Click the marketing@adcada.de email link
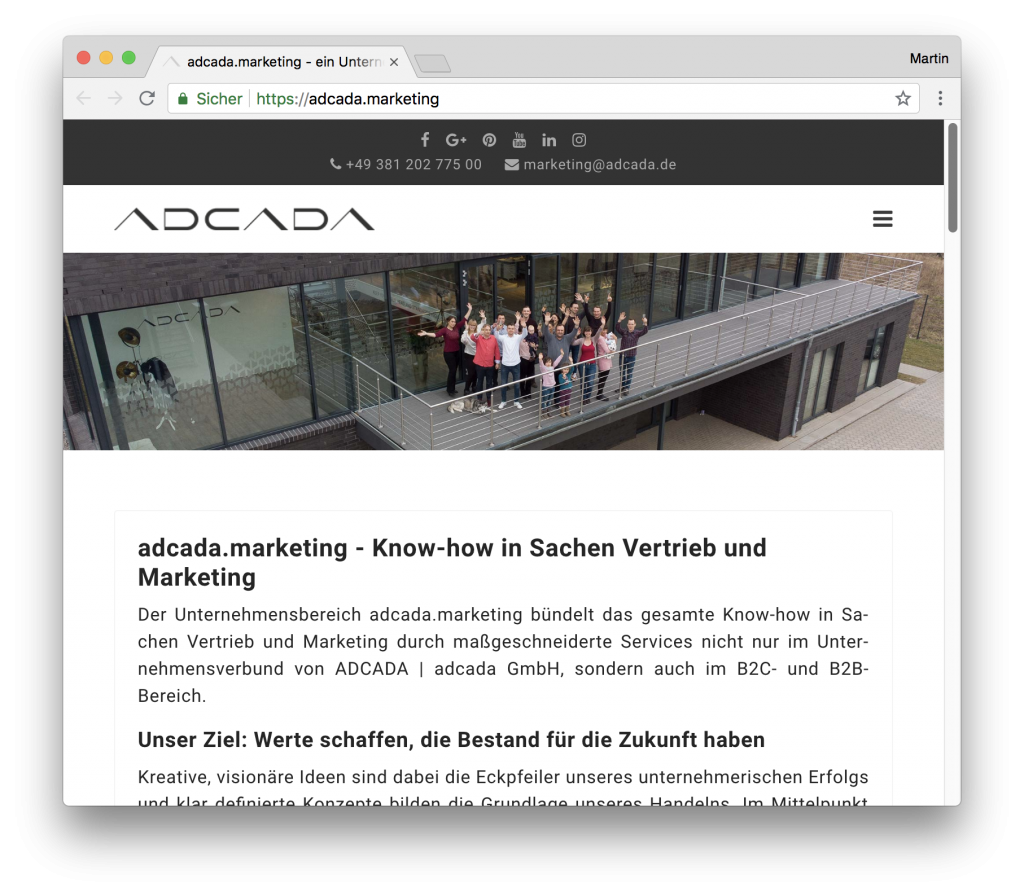The width and height of the screenshot is (1024, 896). [x=599, y=164]
